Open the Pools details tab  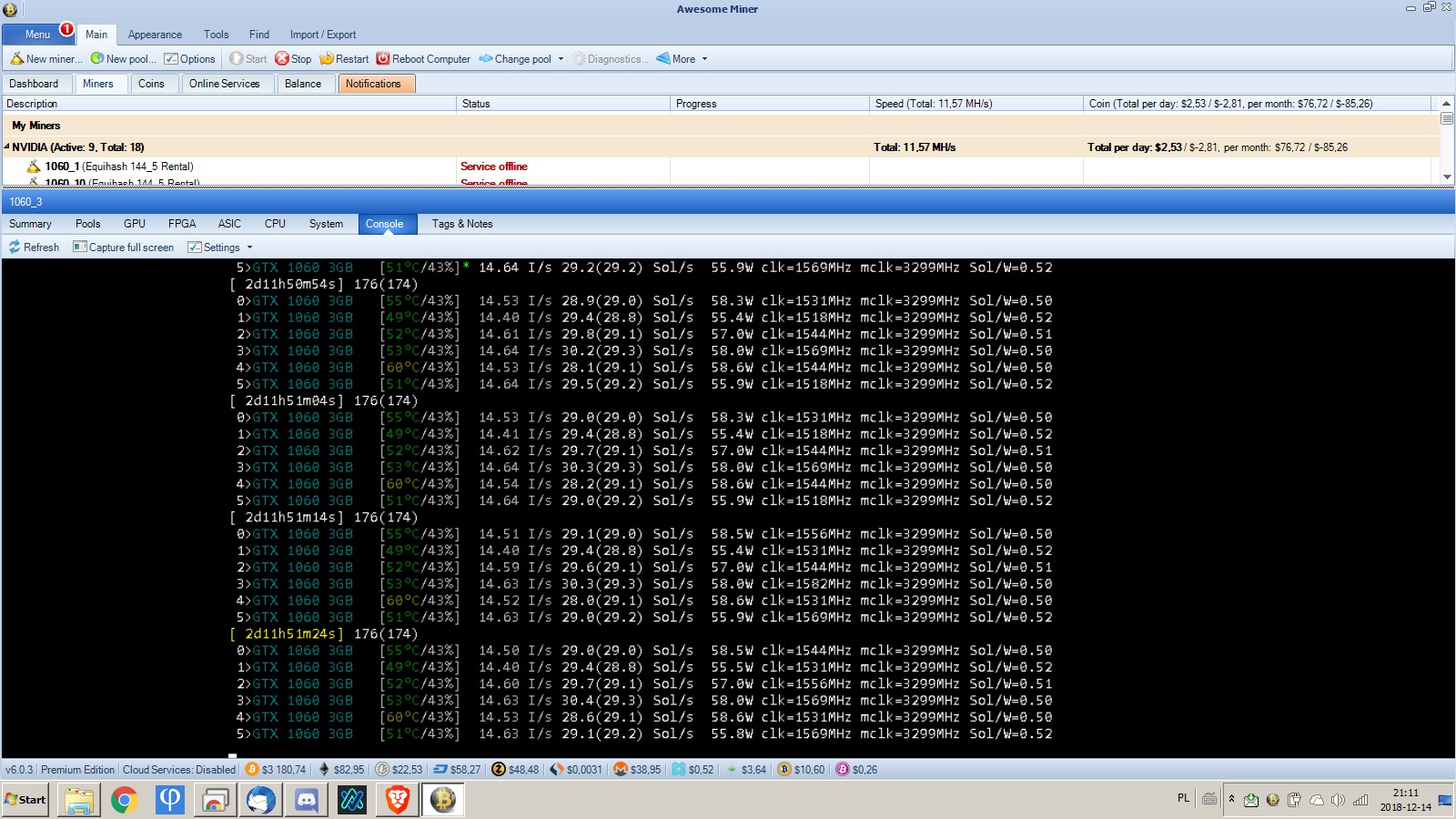coord(88,224)
